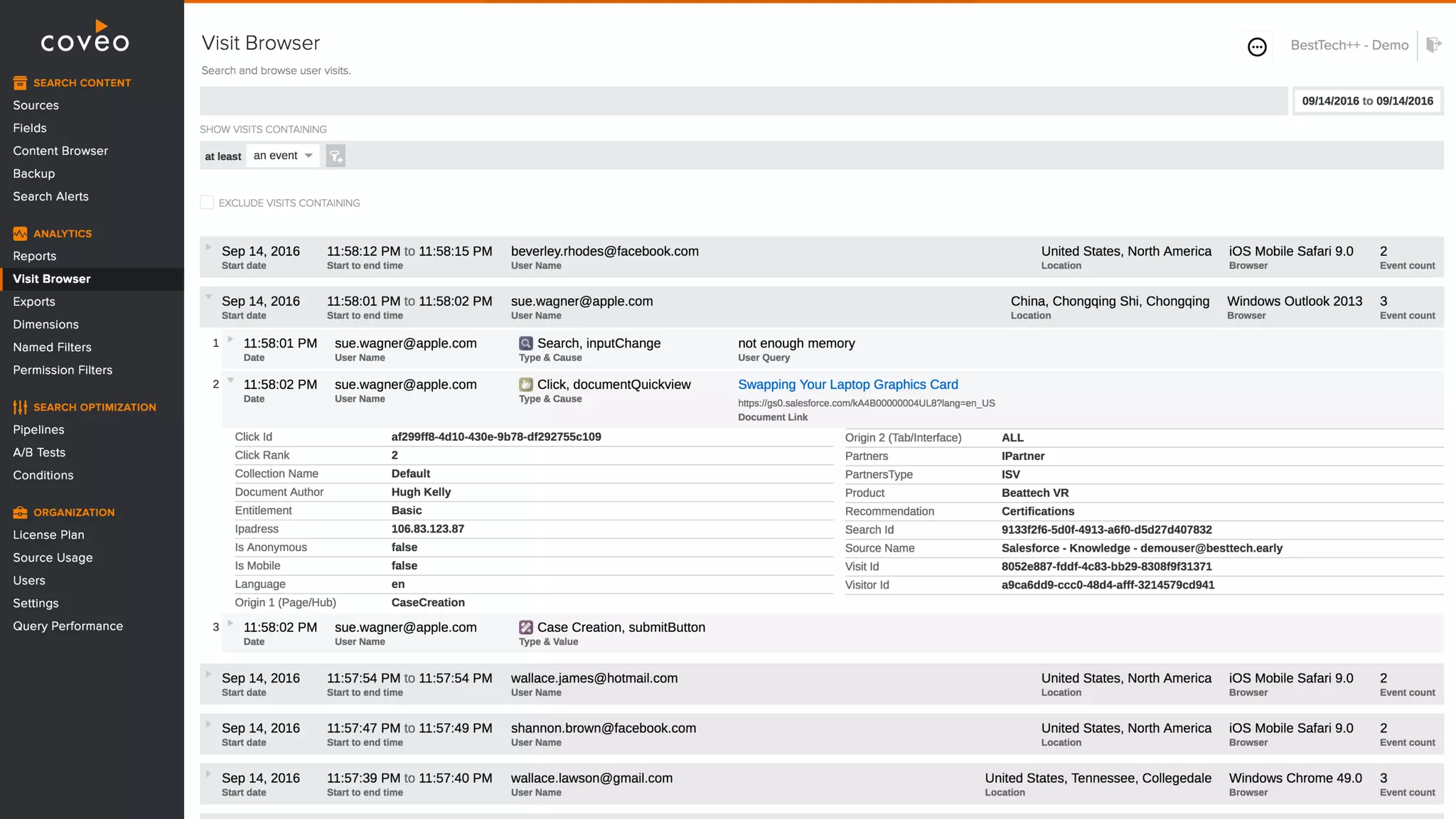Click the logout icon beside BestTech++ - Demo
The height and width of the screenshot is (819, 1456).
[x=1433, y=45]
